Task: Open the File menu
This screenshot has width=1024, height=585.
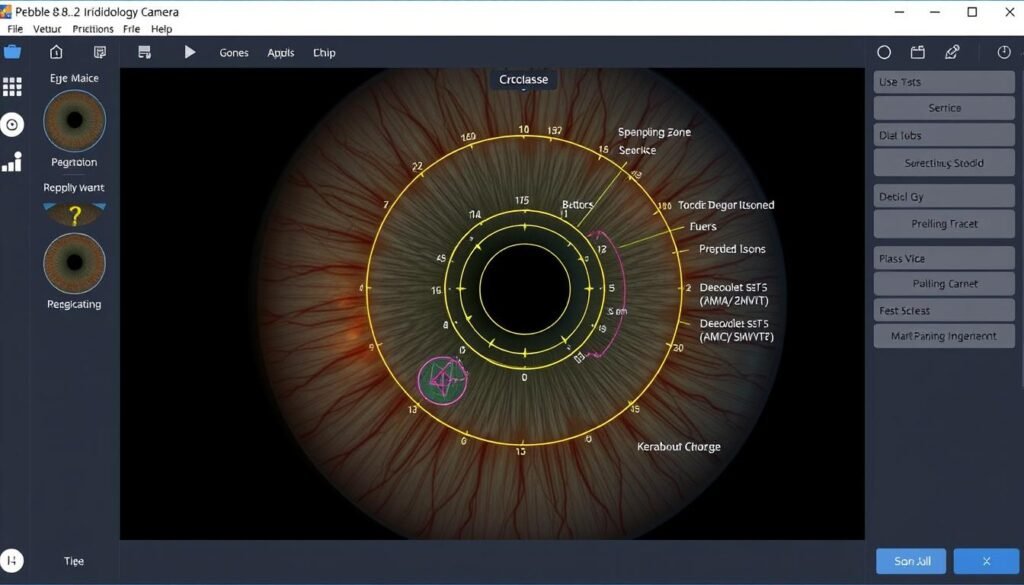Action: click(15, 29)
